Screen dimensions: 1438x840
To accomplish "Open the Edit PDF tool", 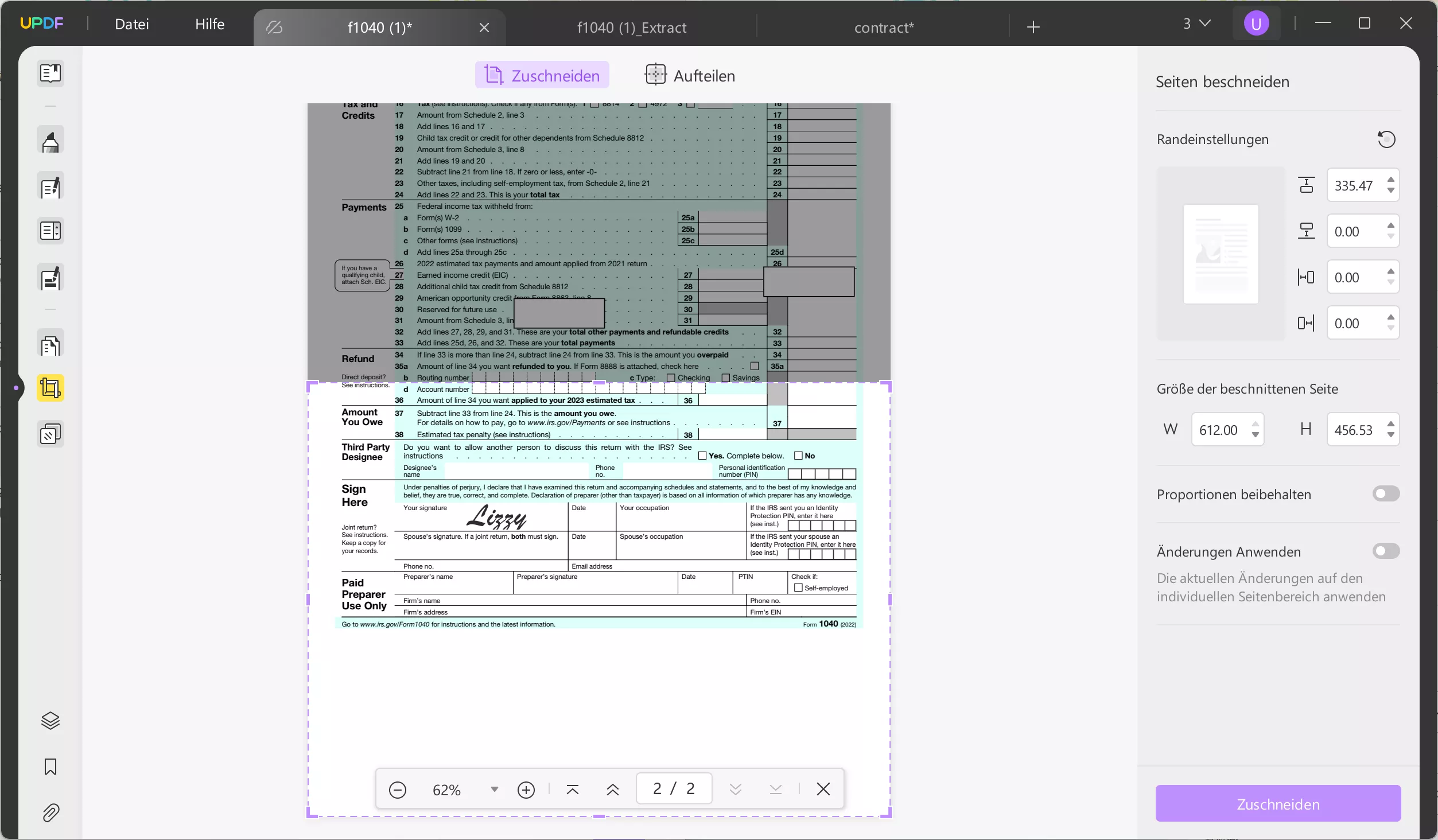I will point(50,188).
